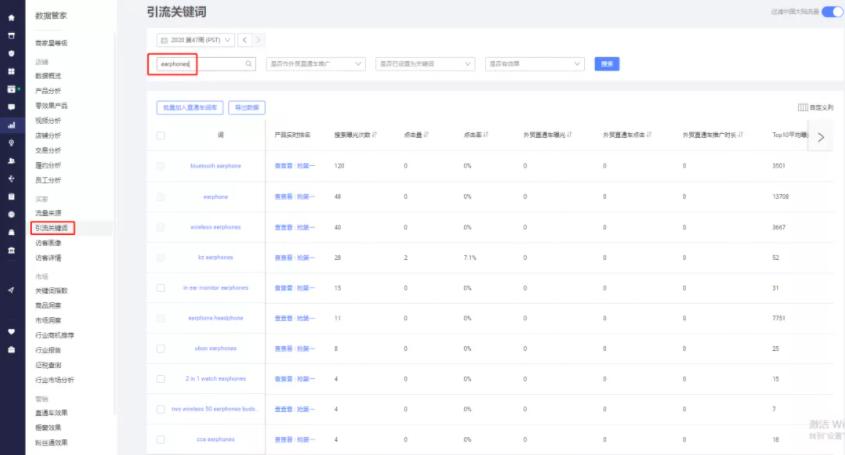Viewport: 845px width, 455px height.
Task: Tick the checkbox for bluetooth earphone row
Action: pos(161,165)
